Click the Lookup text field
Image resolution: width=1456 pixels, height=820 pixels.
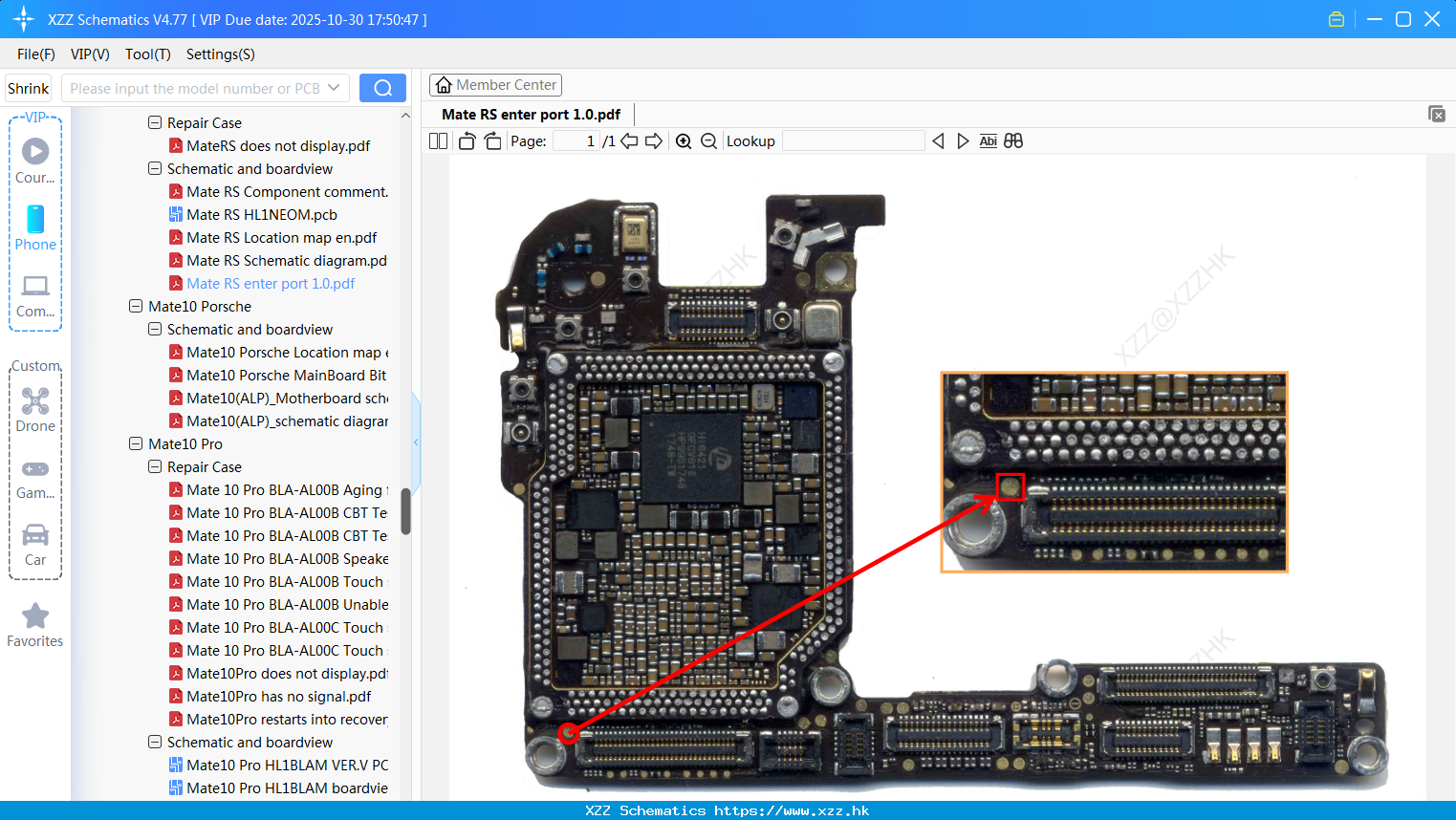point(854,141)
